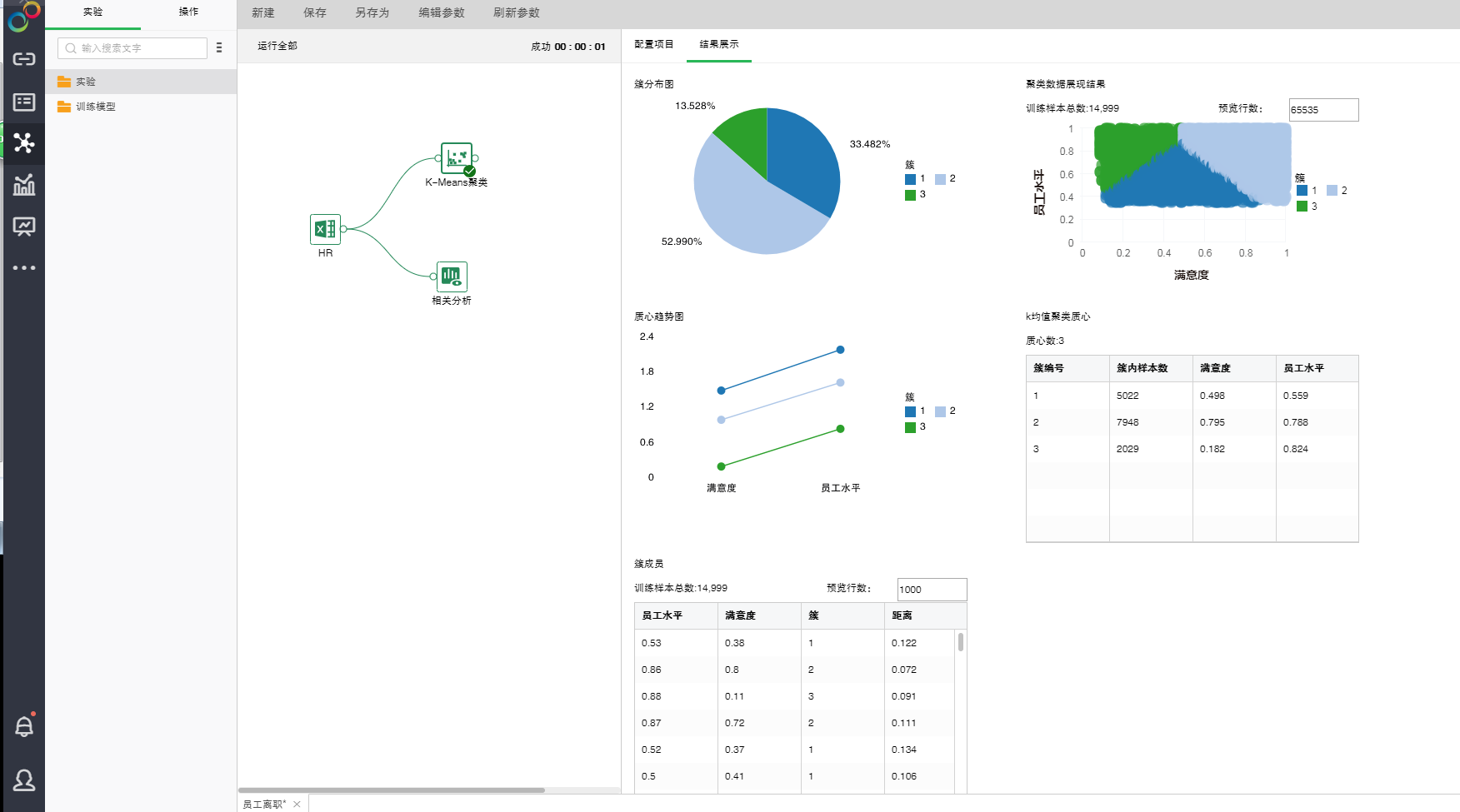Click 另存为 in the top toolbar
The image size is (1460, 812).
point(372,12)
